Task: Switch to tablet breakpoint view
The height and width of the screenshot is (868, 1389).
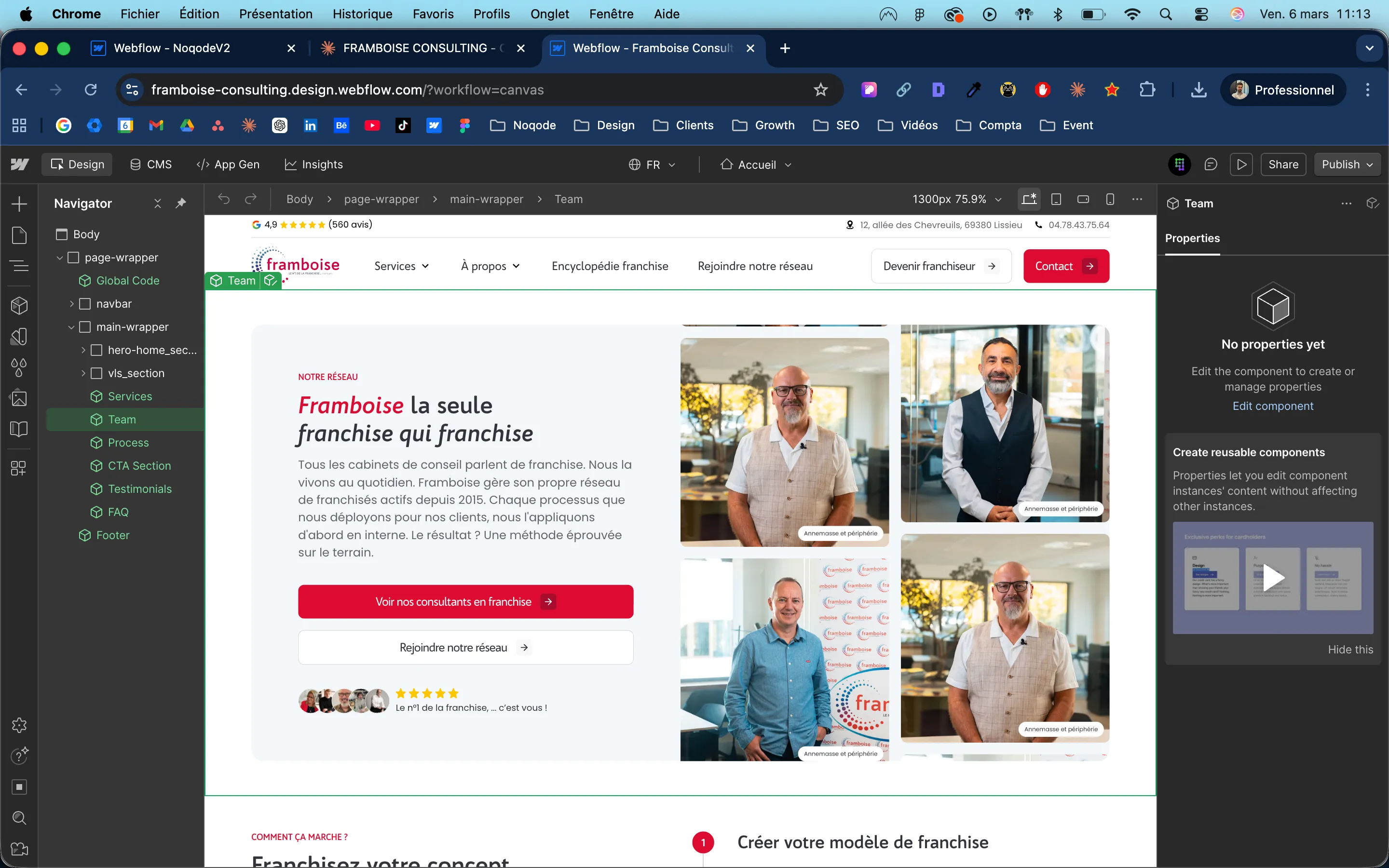Action: 1056,199
